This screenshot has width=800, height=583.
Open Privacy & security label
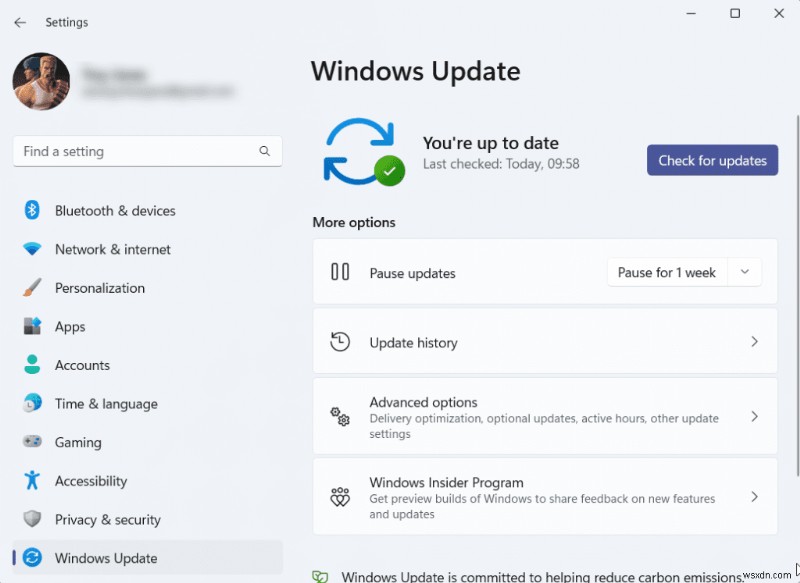[x=108, y=520]
